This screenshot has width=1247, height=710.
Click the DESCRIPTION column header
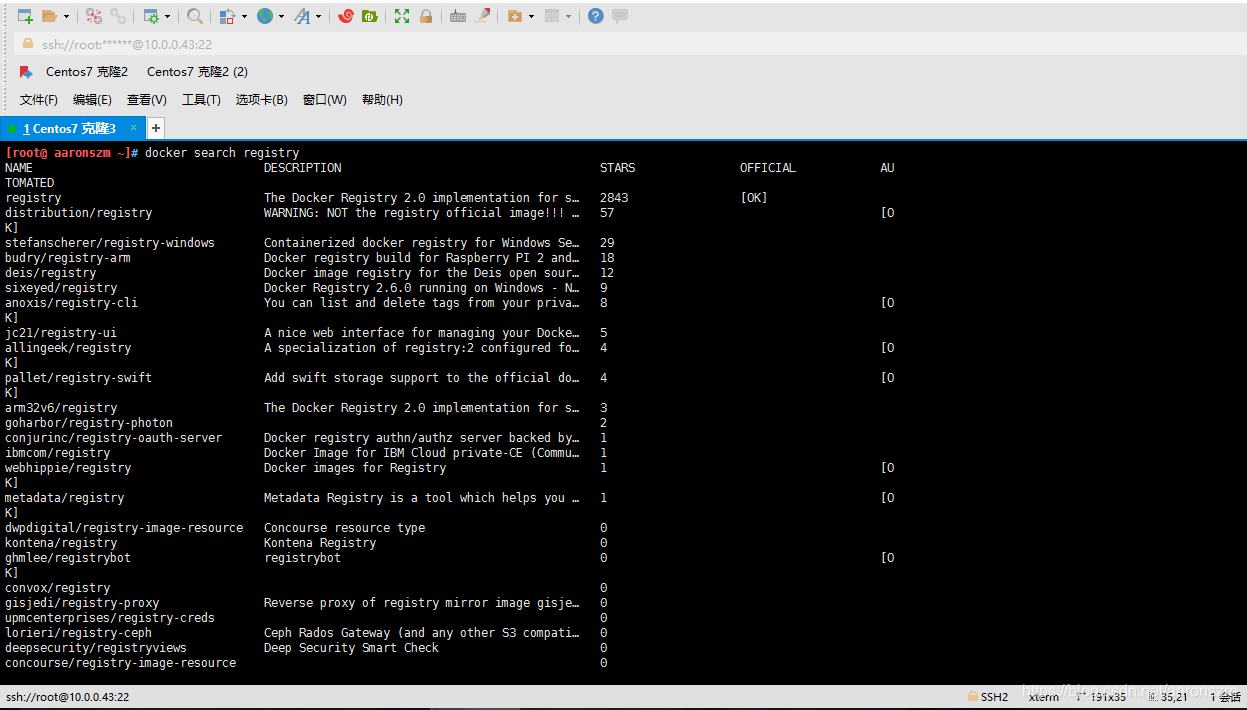pos(303,168)
